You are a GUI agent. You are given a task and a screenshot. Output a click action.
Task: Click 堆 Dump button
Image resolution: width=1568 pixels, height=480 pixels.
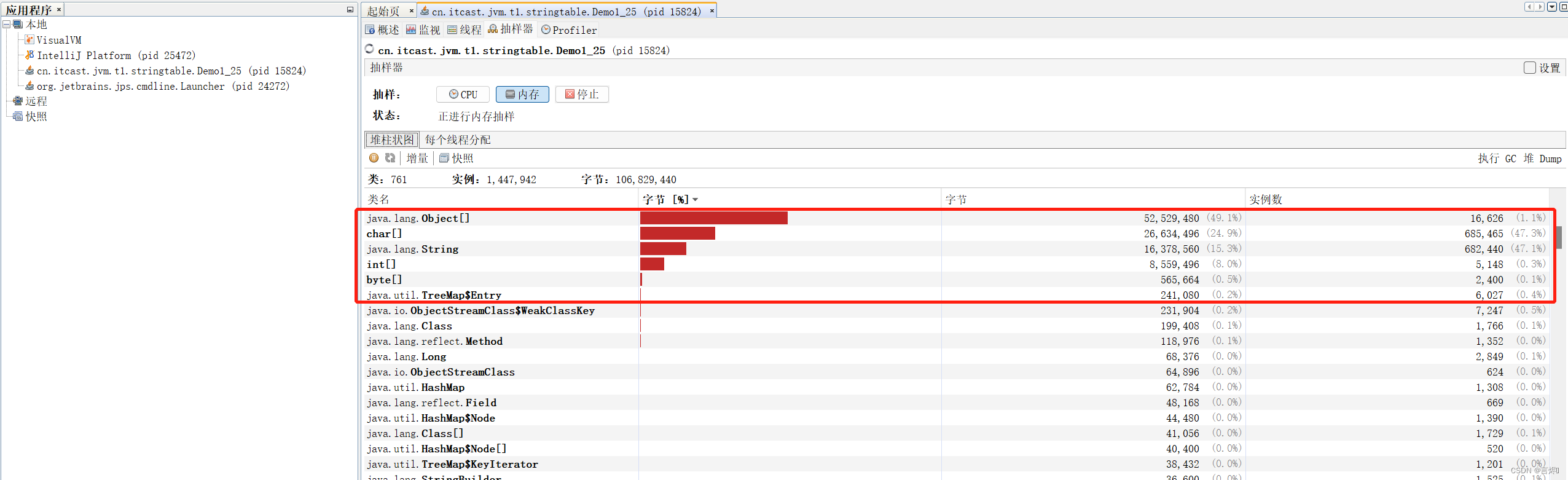tap(1542, 159)
